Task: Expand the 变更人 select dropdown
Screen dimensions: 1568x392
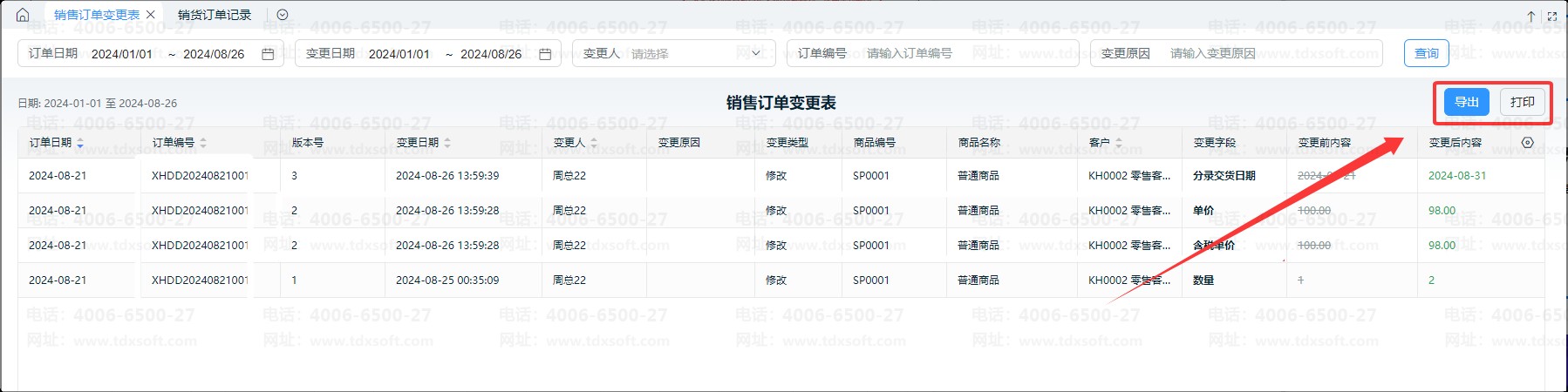Action: (x=755, y=53)
